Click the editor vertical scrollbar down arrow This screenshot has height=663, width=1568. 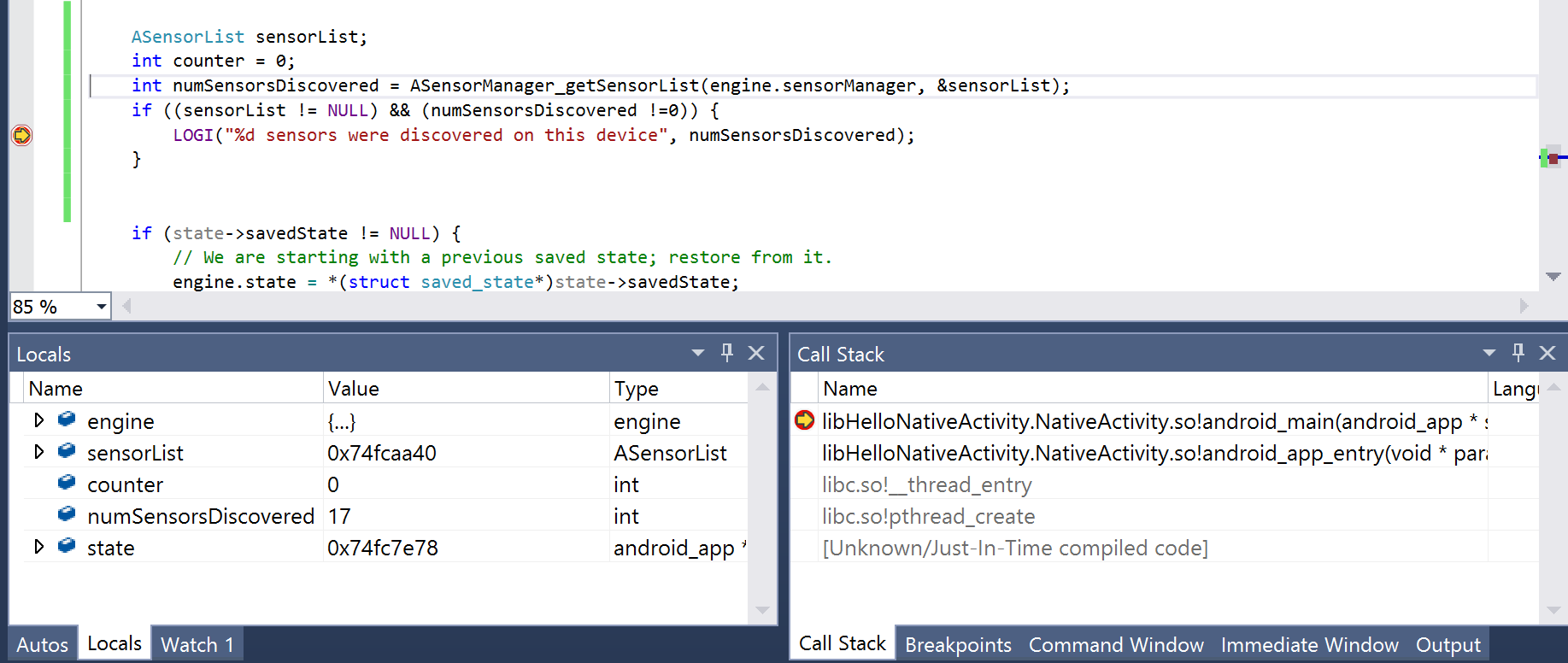pos(1553,277)
